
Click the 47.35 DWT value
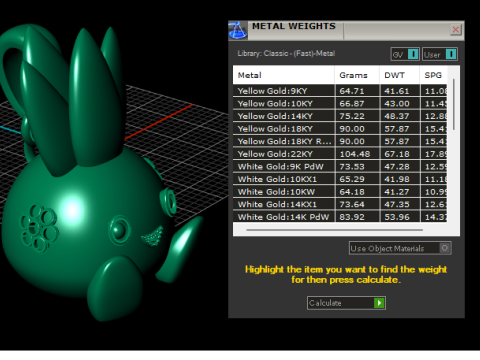[x=397, y=204]
